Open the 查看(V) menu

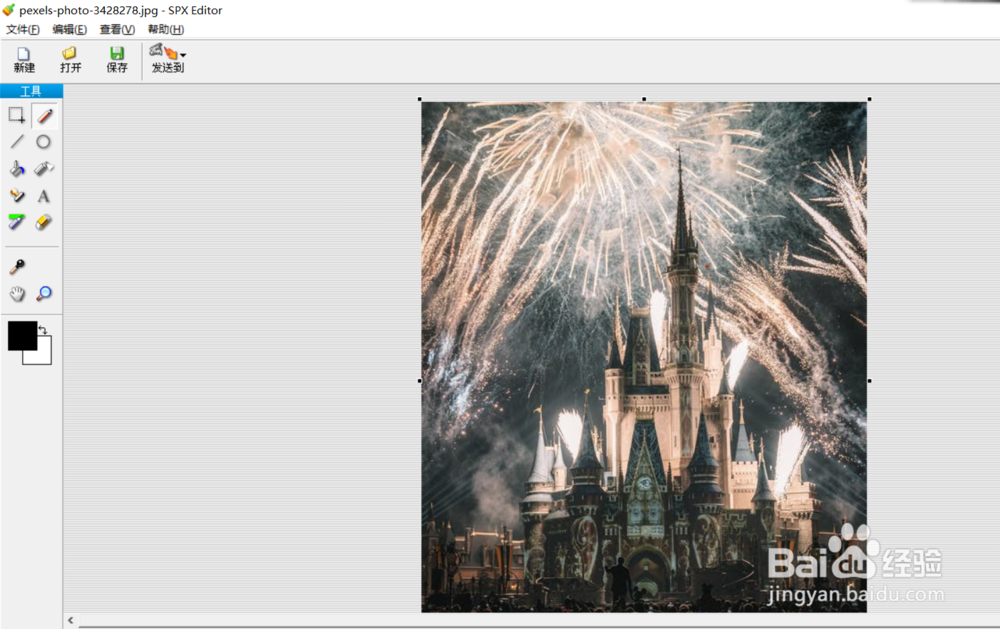coord(117,29)
